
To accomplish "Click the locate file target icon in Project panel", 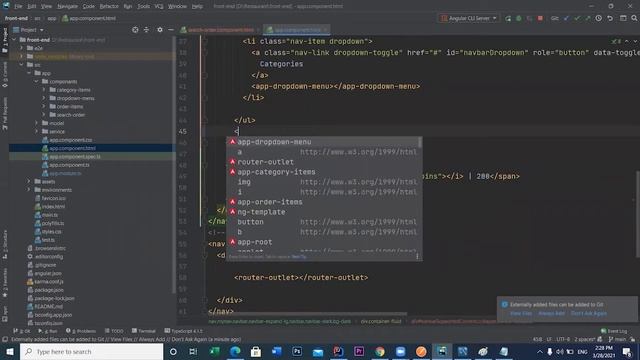I will [x=135, y=30].
